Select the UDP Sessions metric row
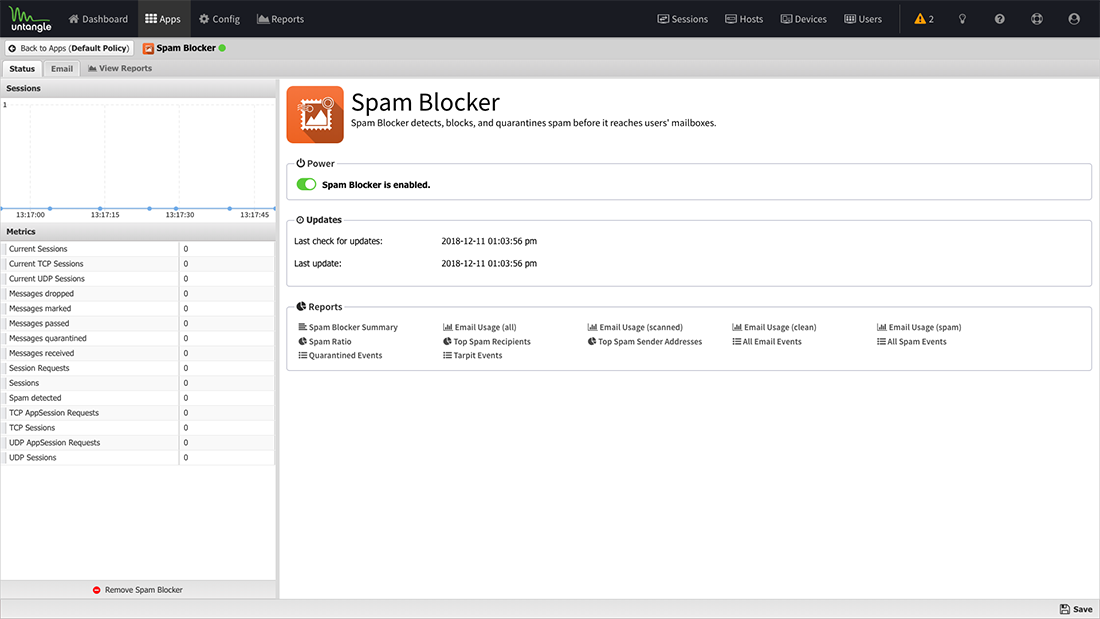Image resolution: width=1100 pixels, height=619 pixels. point(138,458)
